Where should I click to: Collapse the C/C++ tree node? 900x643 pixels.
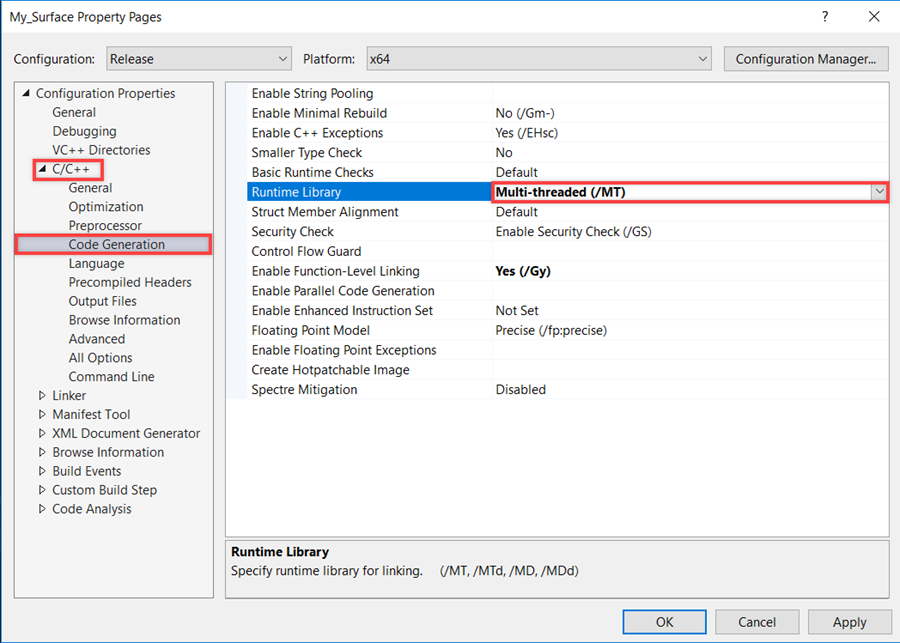pyautogui.click(x=42, y=170)
